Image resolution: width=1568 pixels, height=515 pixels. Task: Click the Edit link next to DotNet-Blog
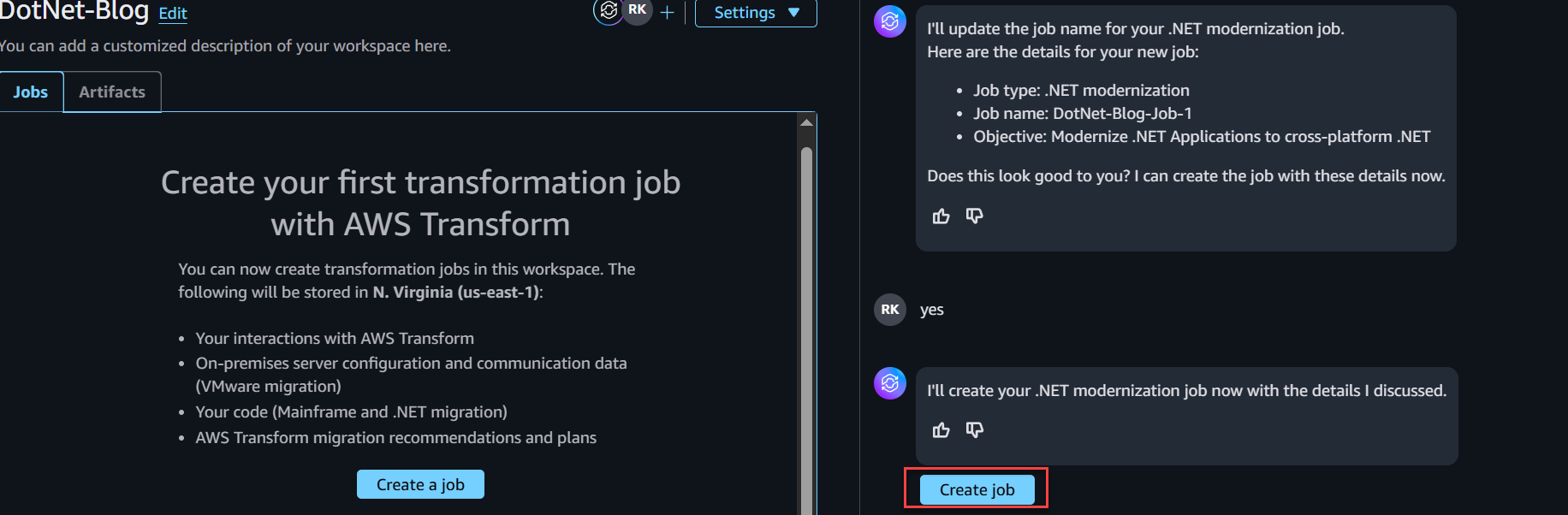coord(173,13)
